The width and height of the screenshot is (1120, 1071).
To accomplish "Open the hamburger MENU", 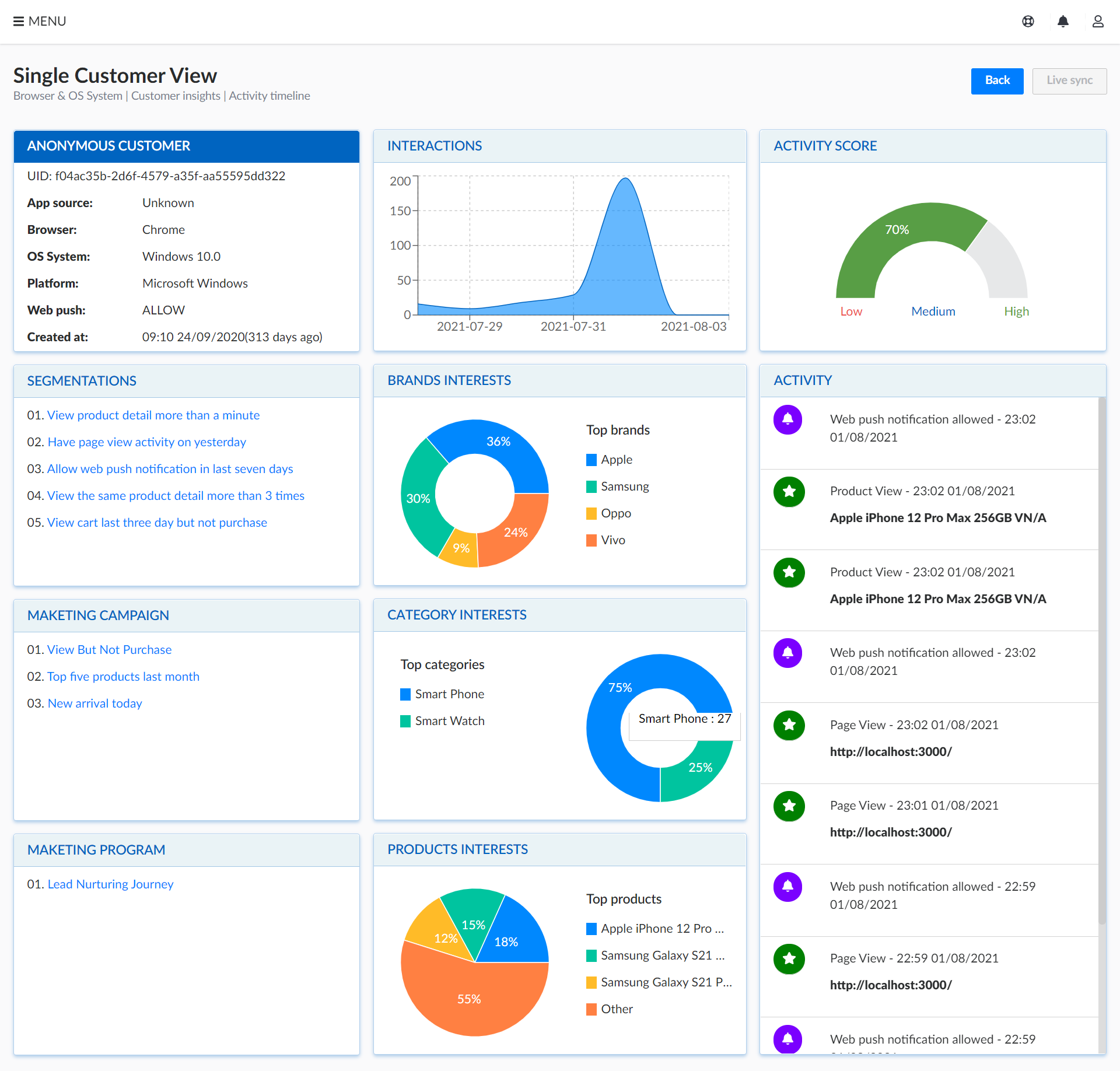I will pyautogui.click(x=39, y=22).
